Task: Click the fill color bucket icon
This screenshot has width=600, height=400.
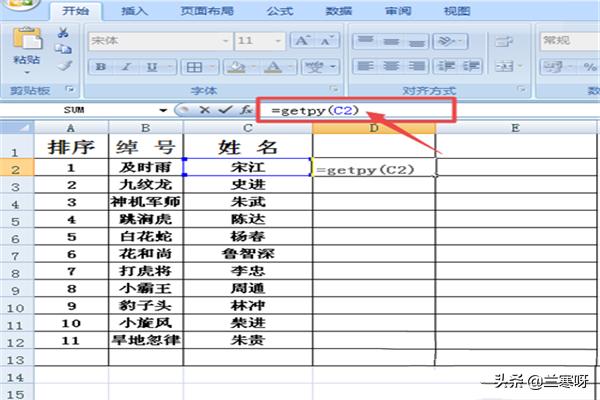Action: click(x=235, y=68)
